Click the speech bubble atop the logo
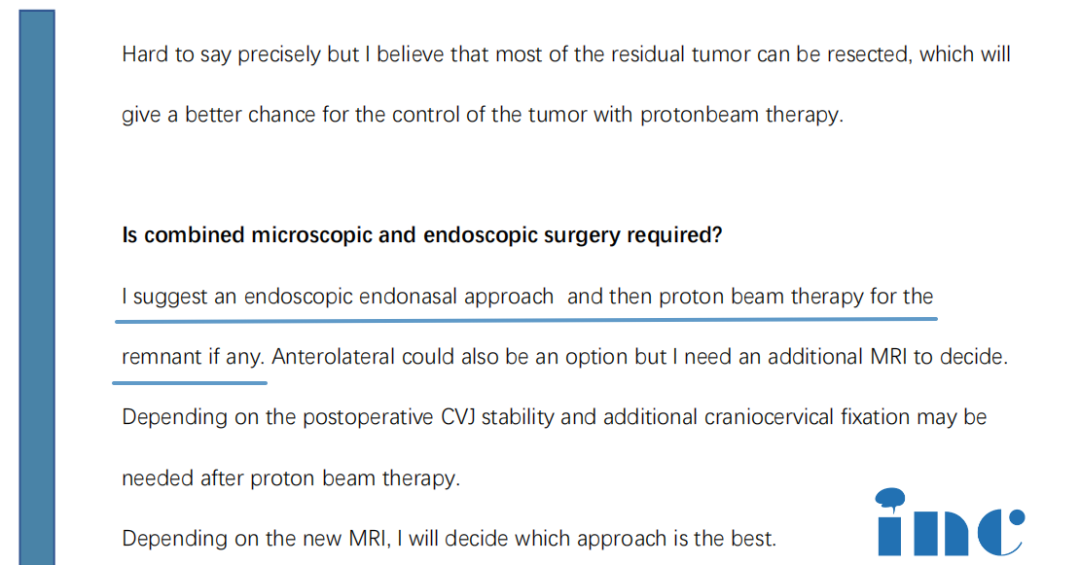Image resolution: width=1080 pixels, height=565 pixels. click(889, 497)
